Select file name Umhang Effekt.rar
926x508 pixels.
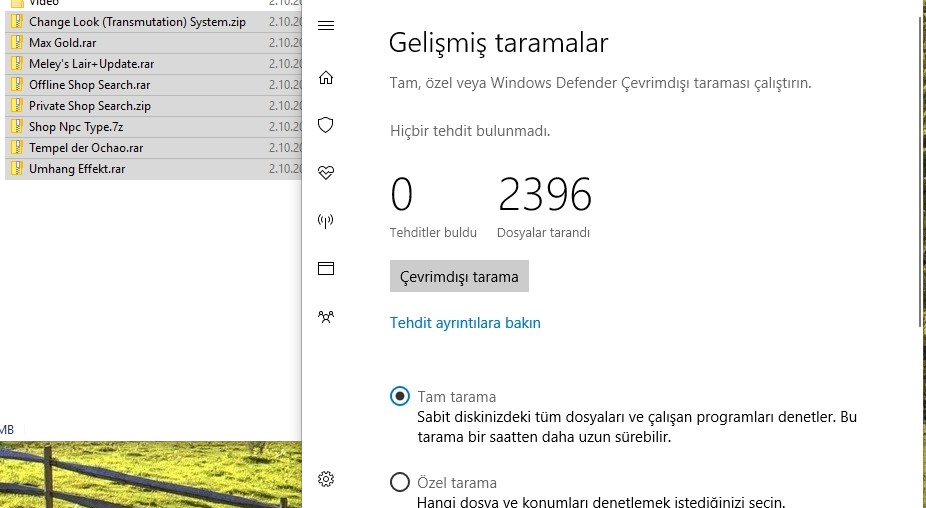pyautogui.click(x=77, y=168)
